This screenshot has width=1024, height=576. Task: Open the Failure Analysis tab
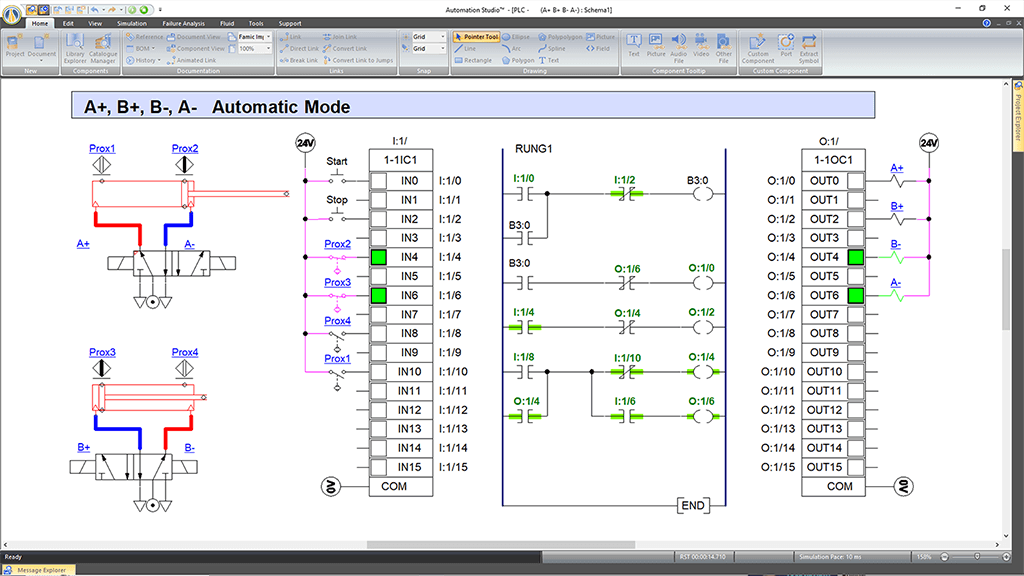tap(183, 22)
